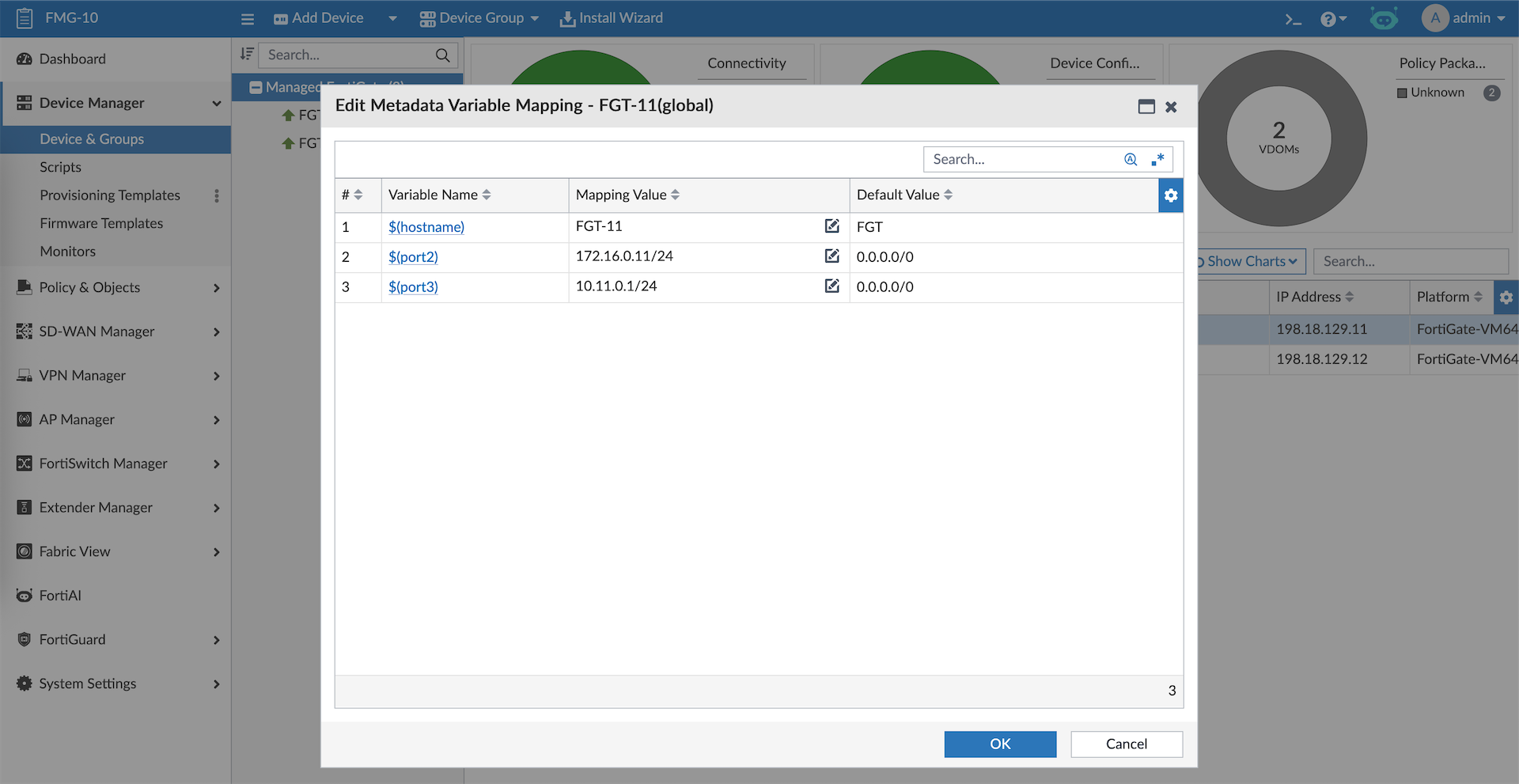Open the $(hostname) variable link
This screenshot has width=1519, height=784.
426,227
